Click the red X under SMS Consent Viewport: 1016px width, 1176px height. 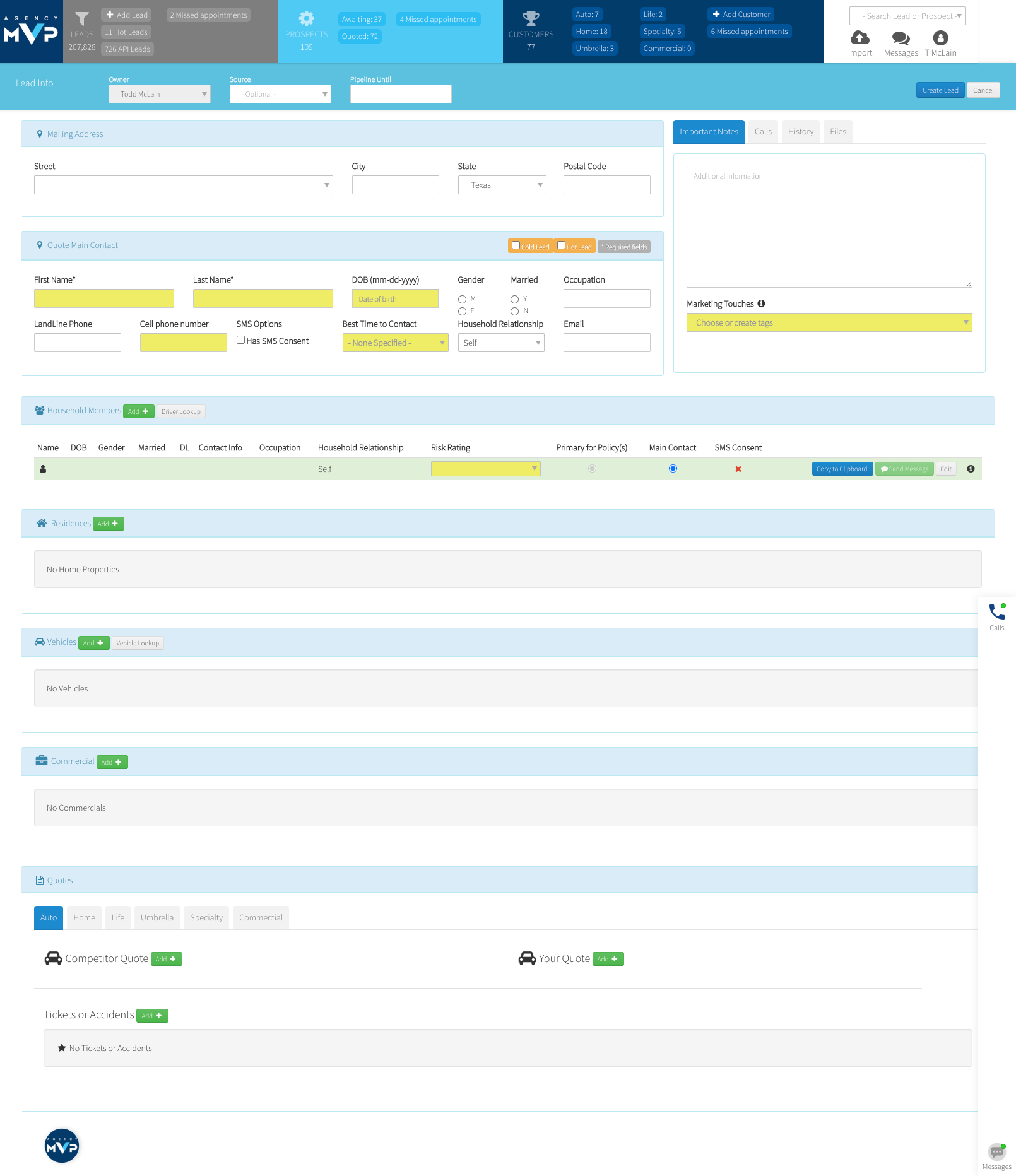click(738, 469)
